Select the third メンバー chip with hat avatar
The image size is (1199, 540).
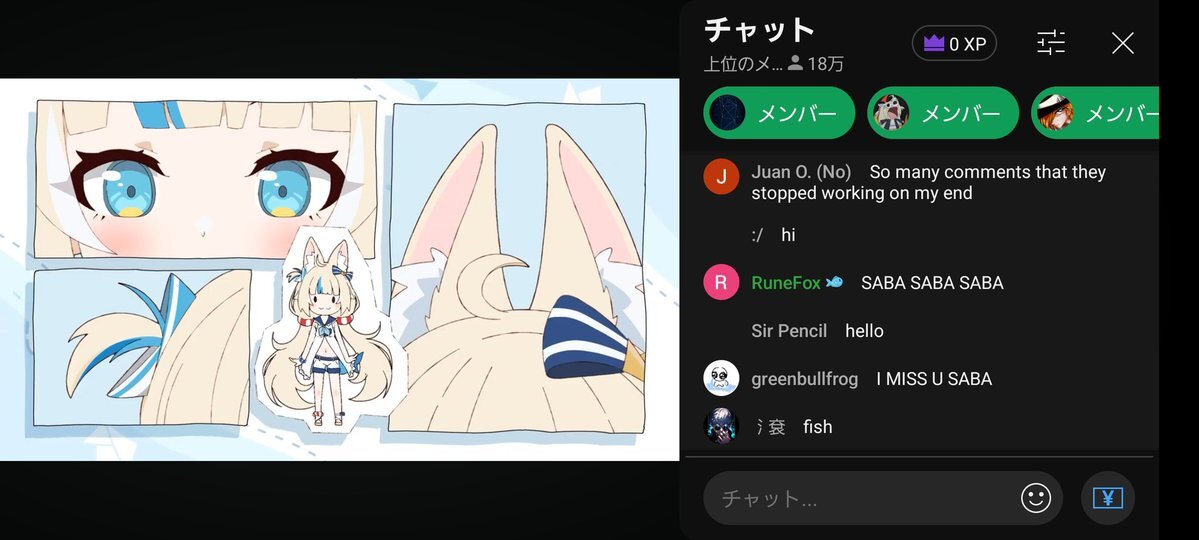point(1095,113)
